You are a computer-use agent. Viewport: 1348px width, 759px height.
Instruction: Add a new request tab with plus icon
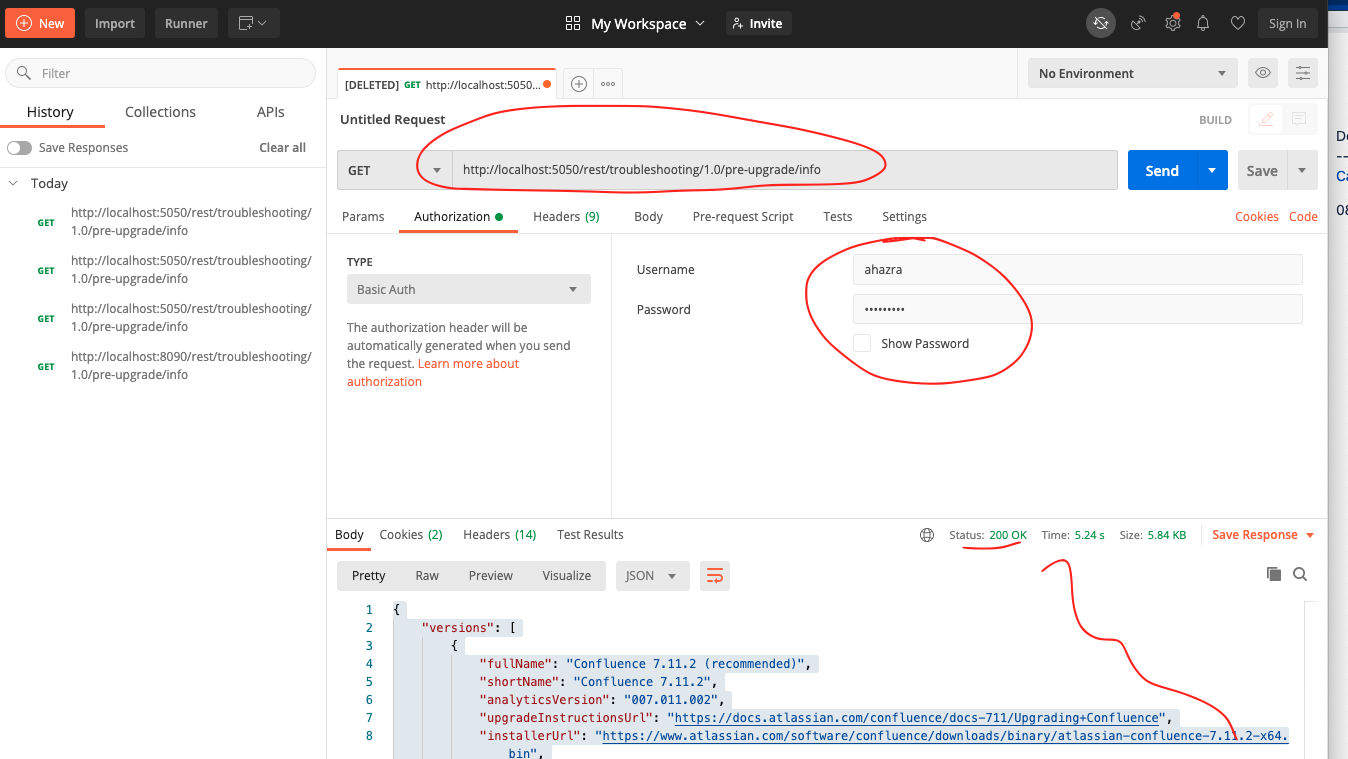579,84
